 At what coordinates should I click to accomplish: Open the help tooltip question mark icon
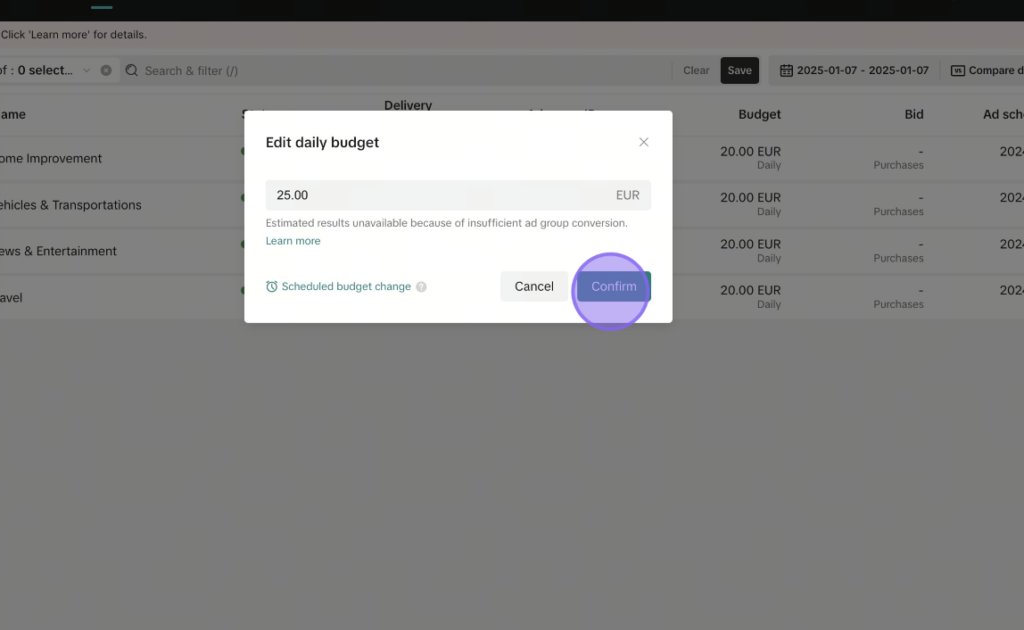point(421,287)
